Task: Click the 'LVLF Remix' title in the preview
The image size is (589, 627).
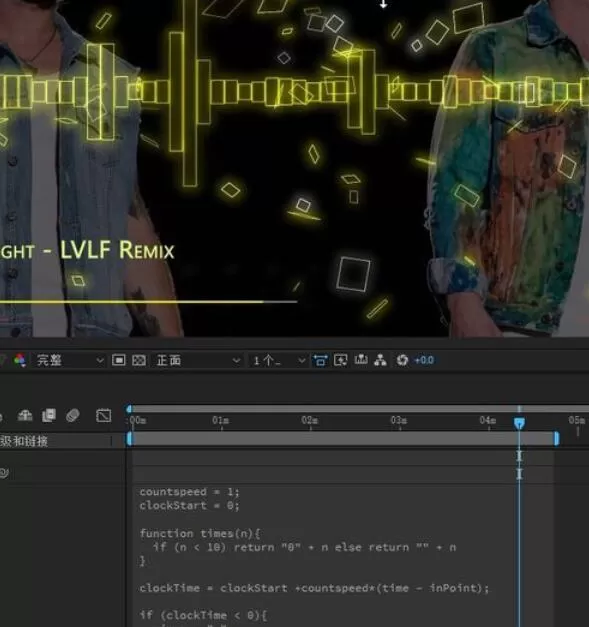Action: pyautogui.click(x=117, y=250)
